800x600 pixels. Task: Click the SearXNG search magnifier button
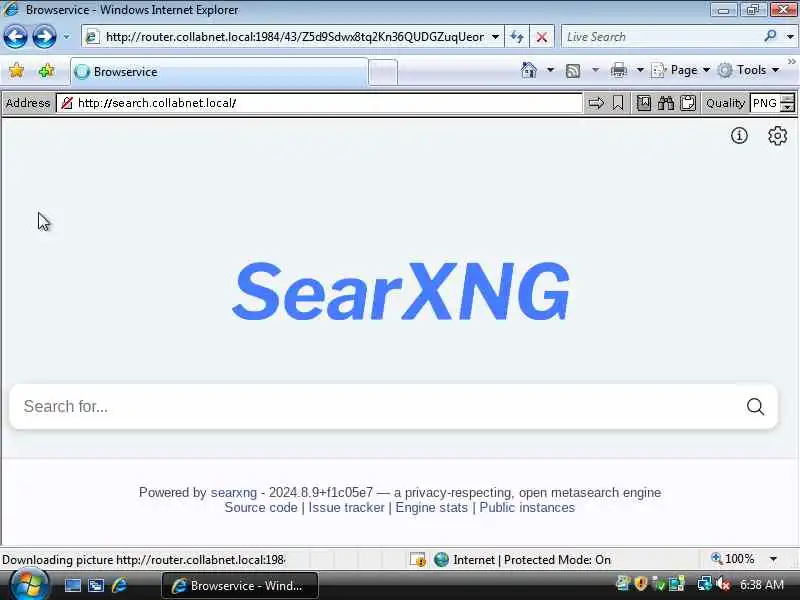[x=756, y=407]
